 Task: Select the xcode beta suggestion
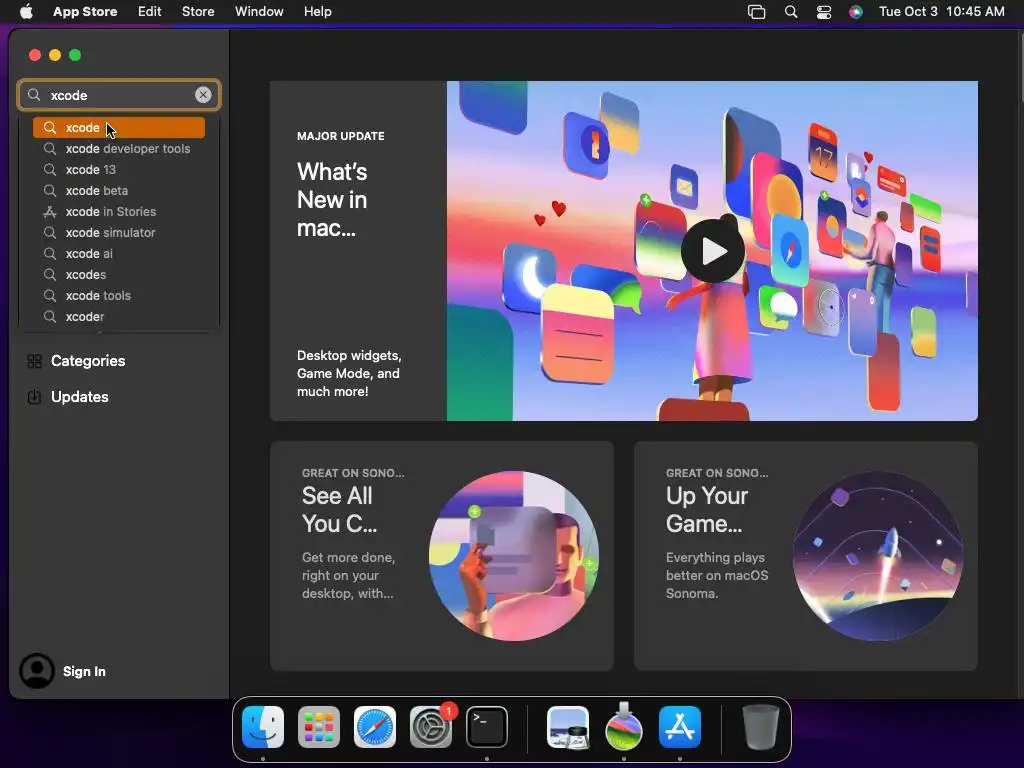click(119, 191)
